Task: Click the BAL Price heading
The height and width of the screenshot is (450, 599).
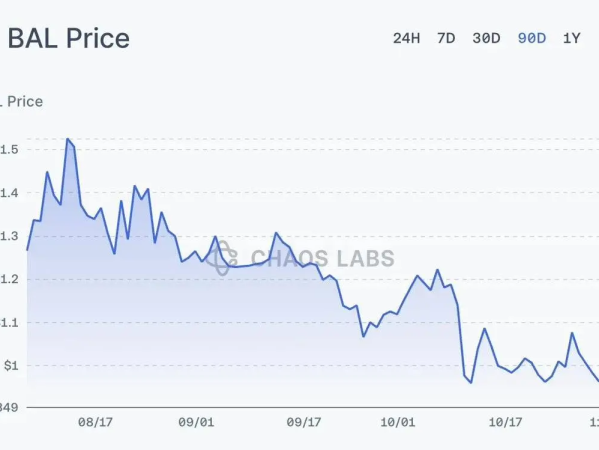Action: (x=69, y=38)
